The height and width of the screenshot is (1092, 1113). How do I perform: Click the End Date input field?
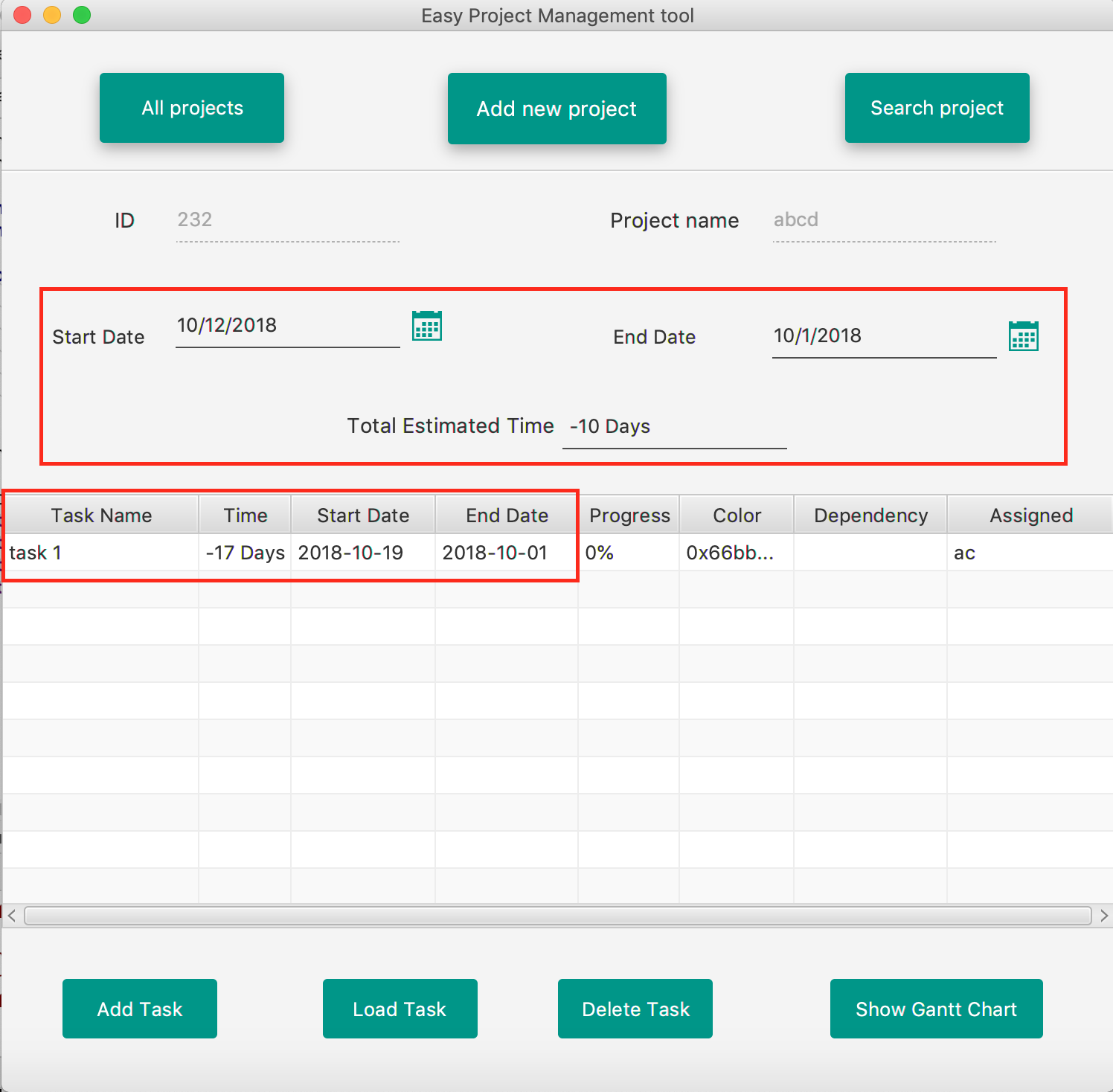[x=884, y=336]
